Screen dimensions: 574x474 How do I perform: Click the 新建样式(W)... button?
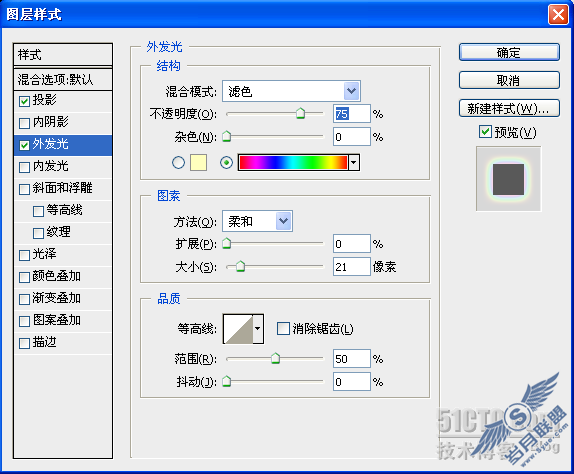(509, 108)
